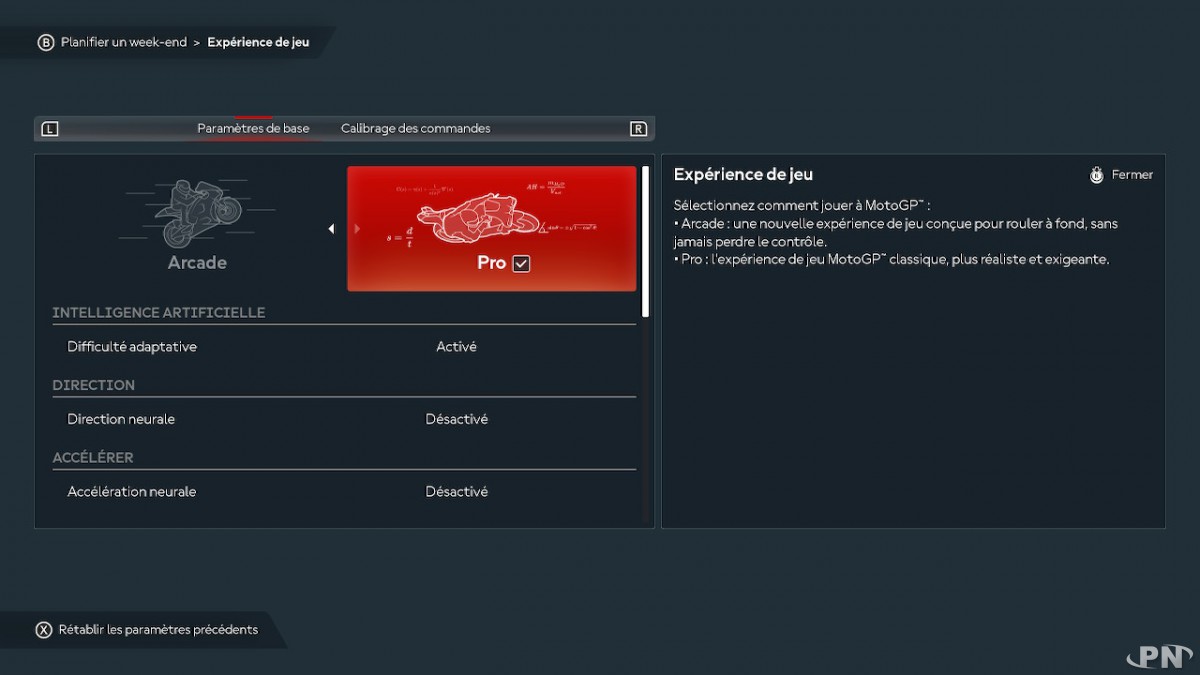This screenshot has height=675, width=1200.
Task: Click the X button icon for reset
Action: [44, 630]
